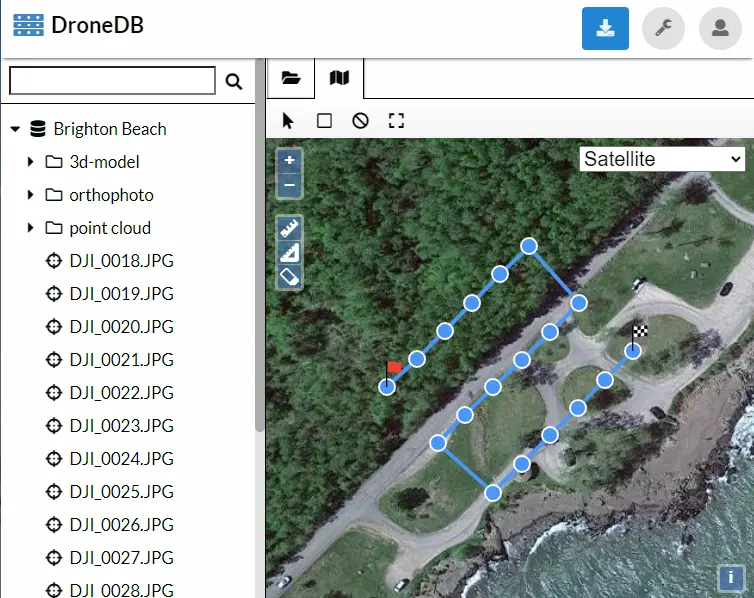Select DJI_0021.JPG in file list
The width and height of the screenshot is (754, 598).
click(121, 360)
